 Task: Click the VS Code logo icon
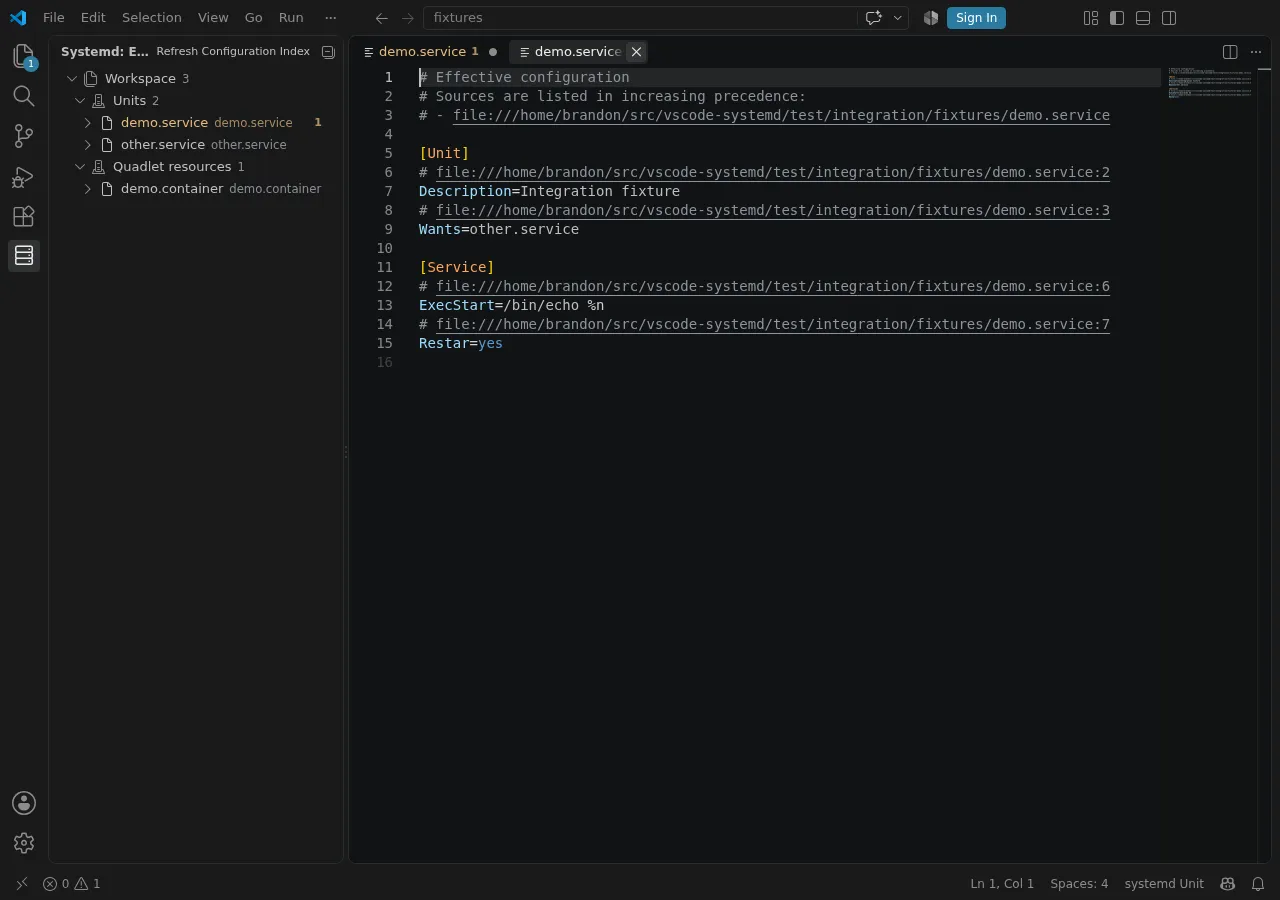coord(18,17)
